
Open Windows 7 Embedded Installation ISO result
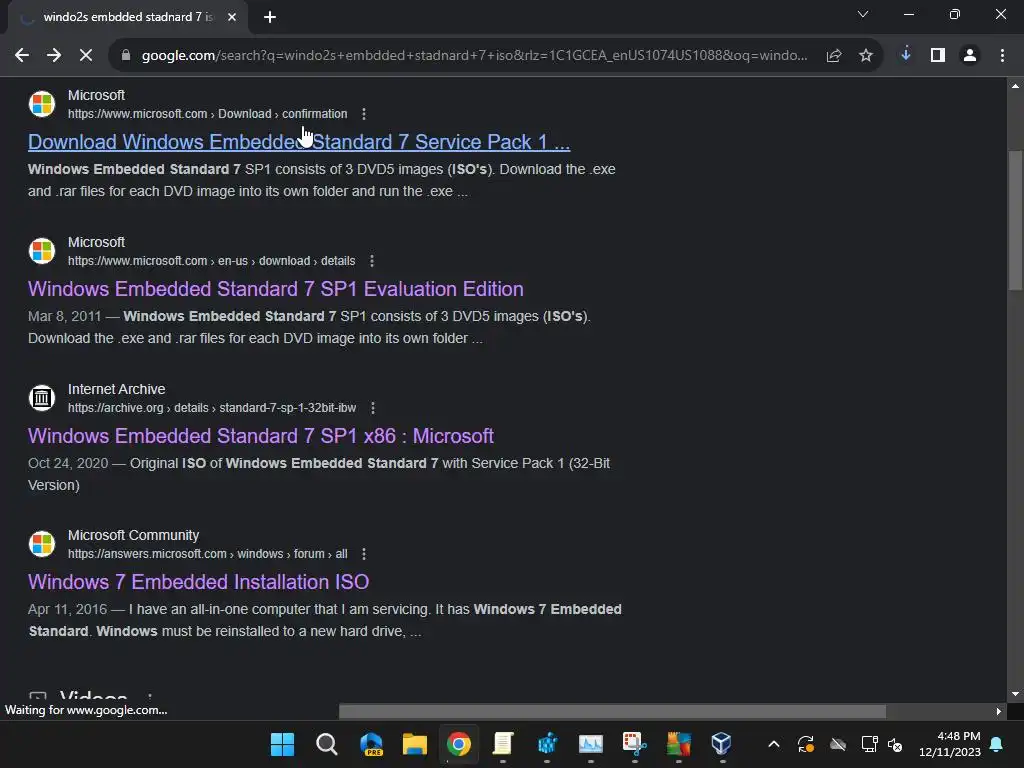coord(199,582)
